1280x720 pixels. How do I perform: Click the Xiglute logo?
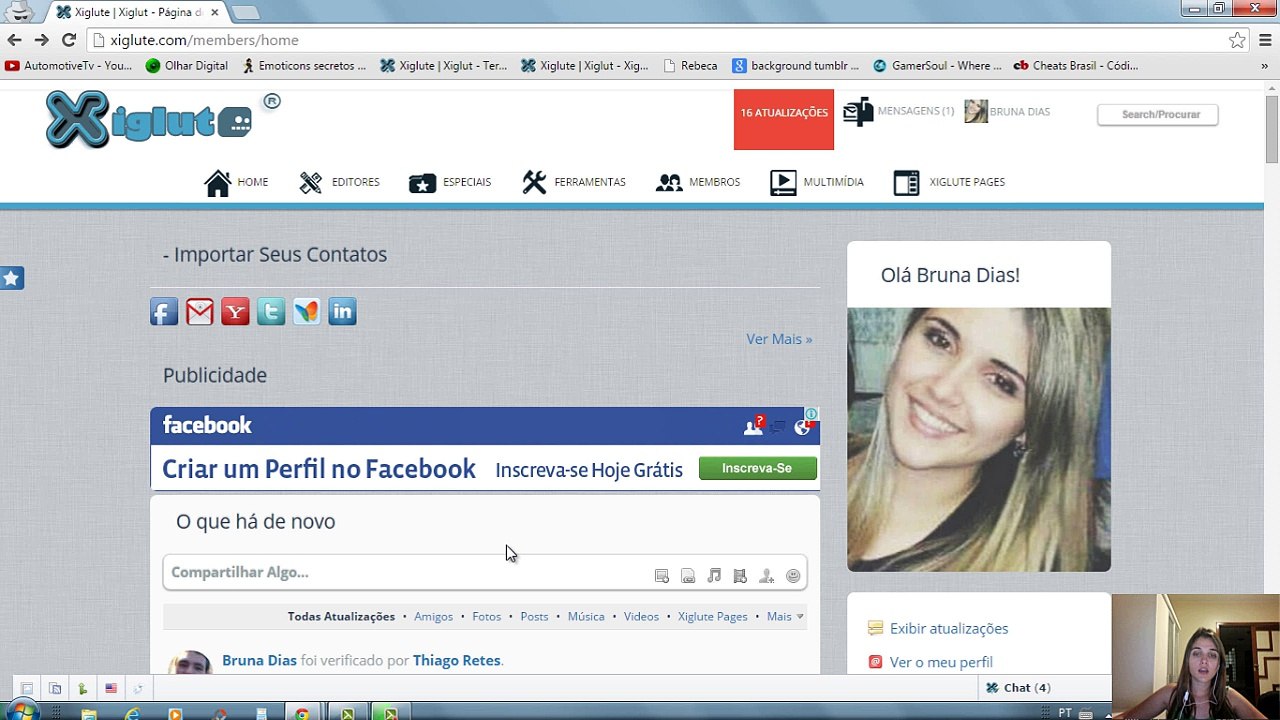[149, 119]
